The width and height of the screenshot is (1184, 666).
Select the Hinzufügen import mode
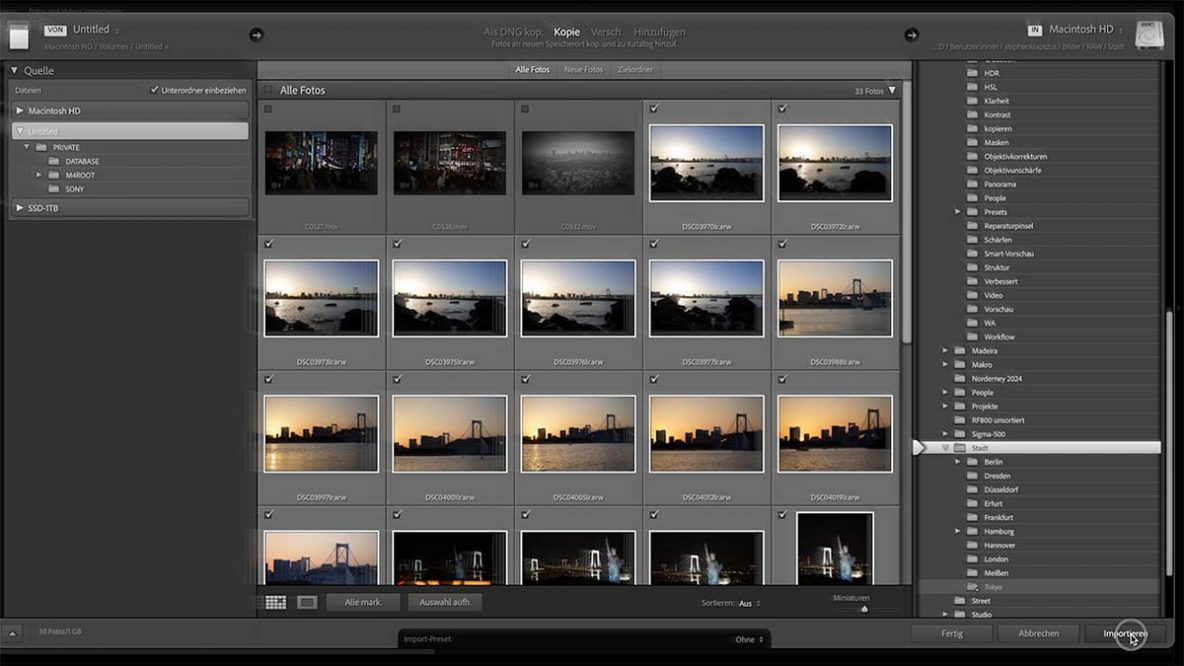[658, 32]
